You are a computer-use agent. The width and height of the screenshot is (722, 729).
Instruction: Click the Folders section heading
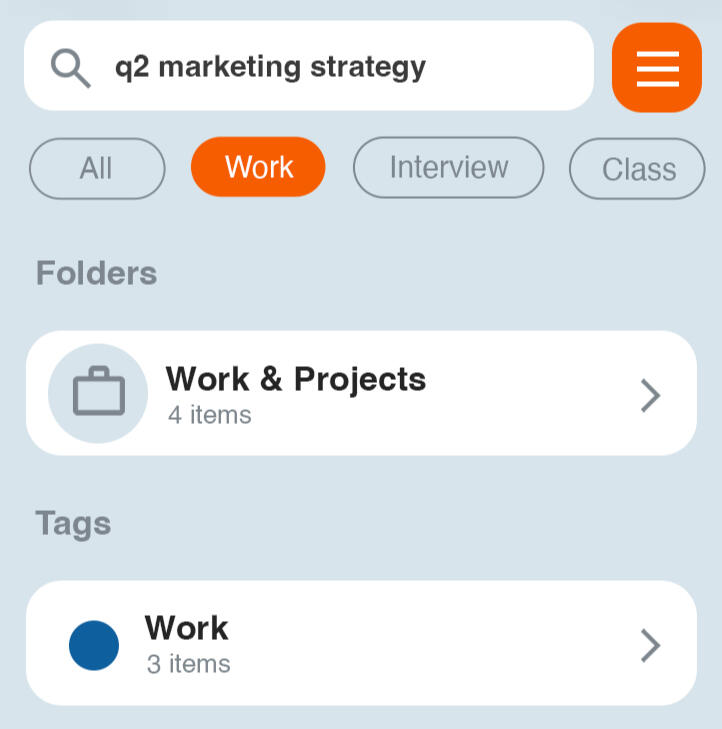click(97, 273)
